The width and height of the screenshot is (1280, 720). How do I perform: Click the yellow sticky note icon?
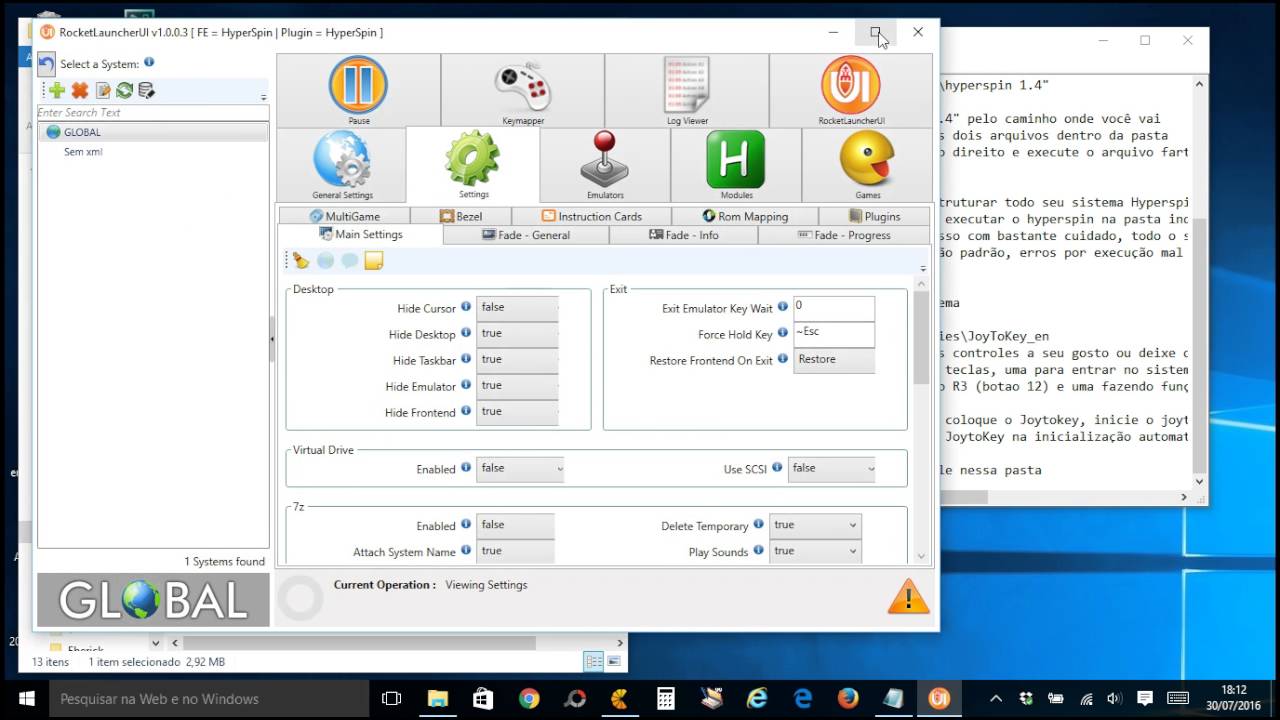tap(374, 261)
